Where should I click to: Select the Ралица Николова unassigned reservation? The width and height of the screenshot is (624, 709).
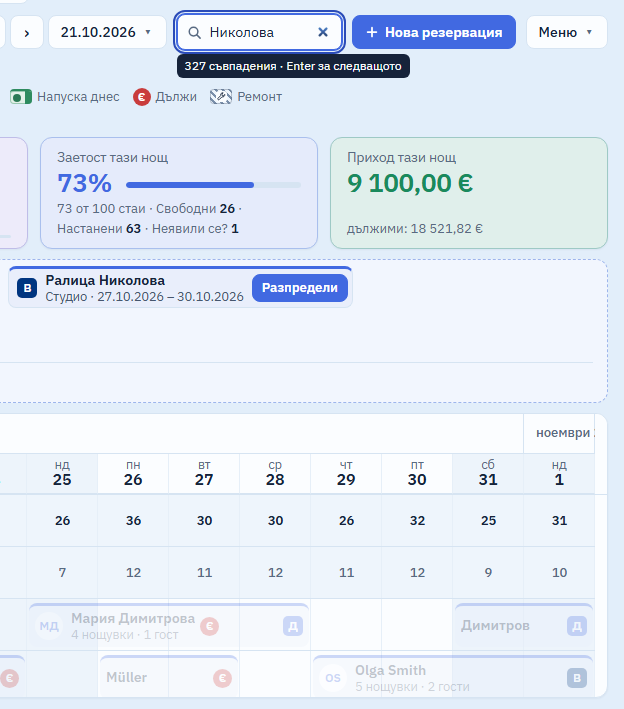180,288
